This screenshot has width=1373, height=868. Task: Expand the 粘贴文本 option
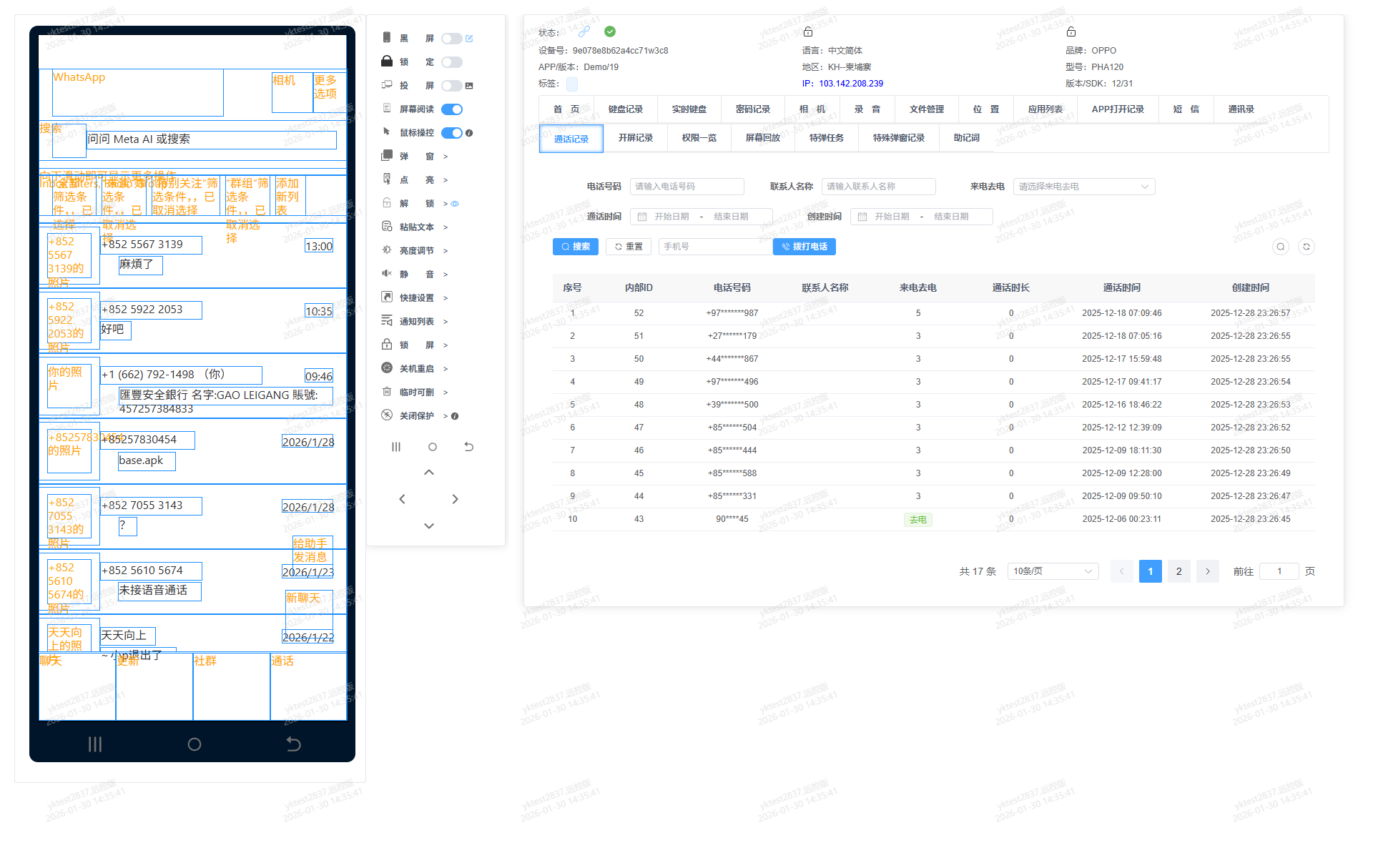[x=446, y=227]
